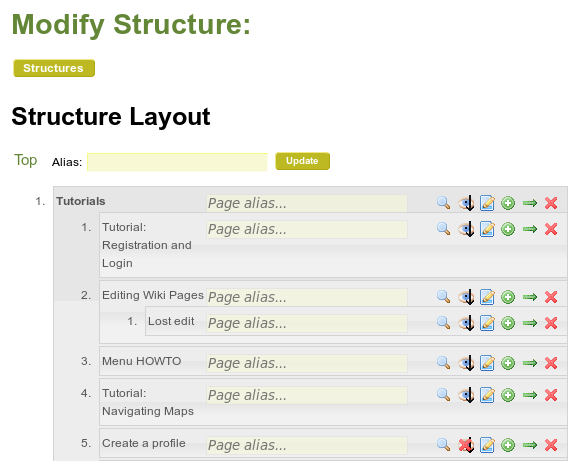578x461 pixels.
Task: View Tutorial: Navigating Maps with magnifier icon
Action: point(443,395)
